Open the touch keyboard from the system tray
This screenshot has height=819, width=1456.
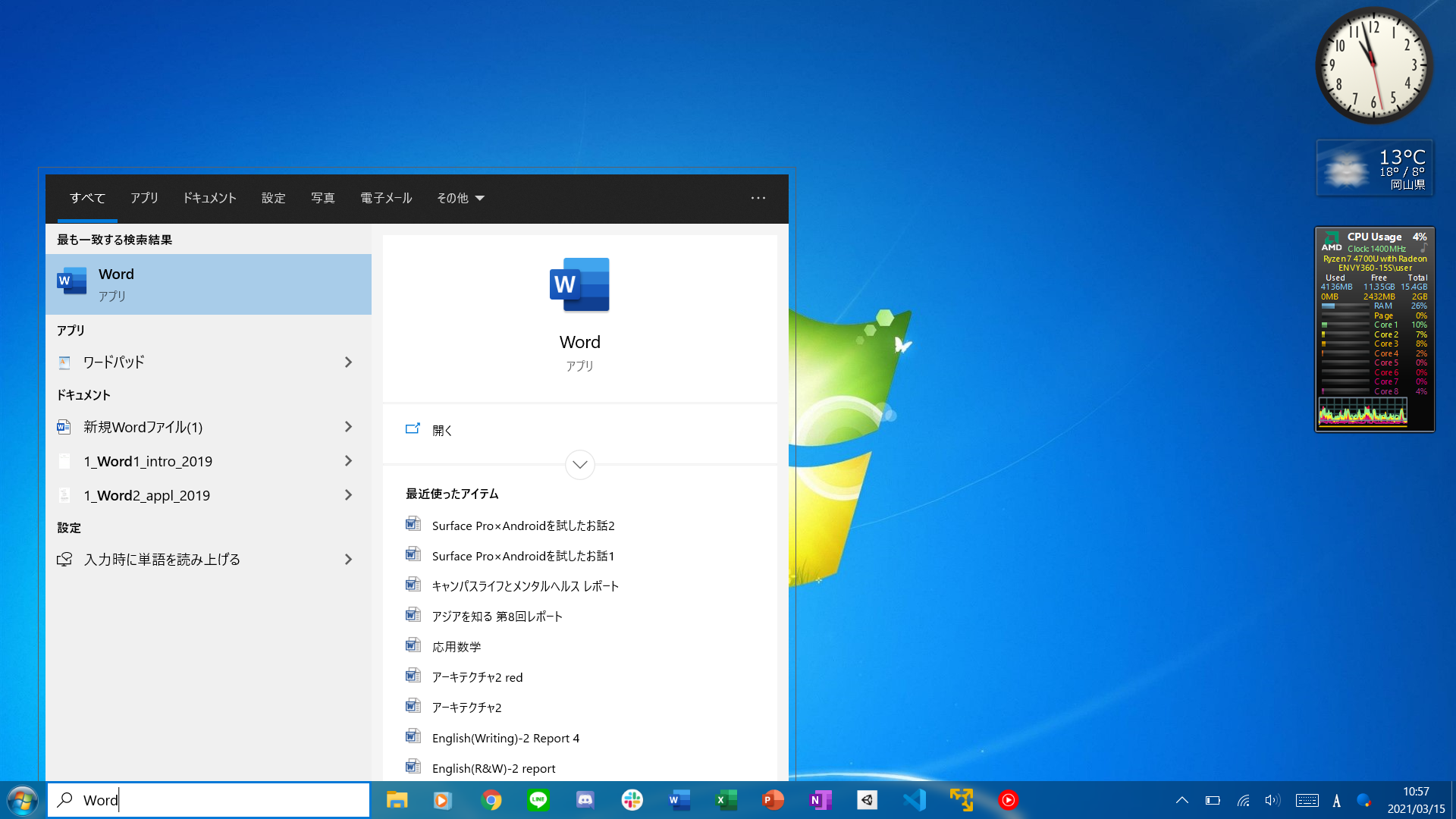(x=1306, y=799)
